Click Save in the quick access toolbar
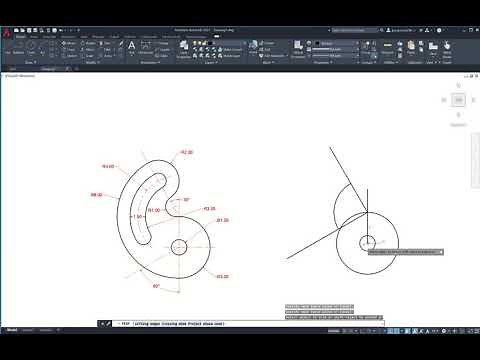 pos(29,30)
